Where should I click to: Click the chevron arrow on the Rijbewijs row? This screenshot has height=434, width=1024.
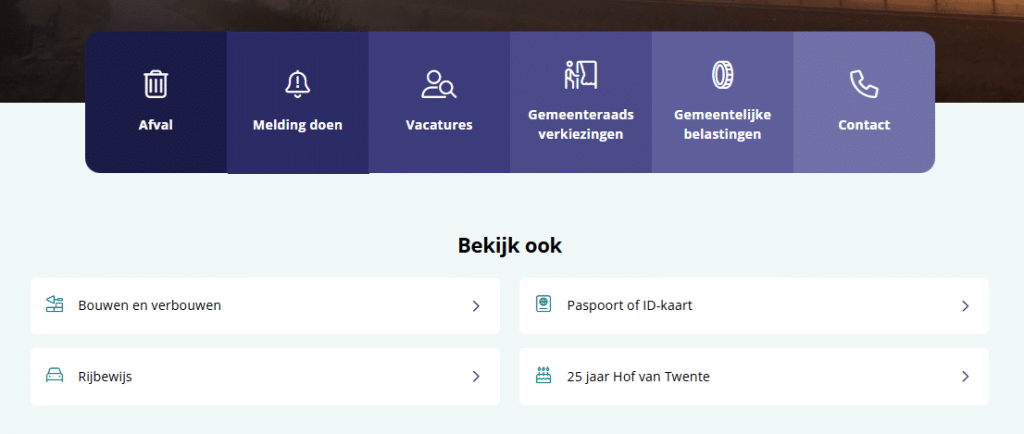(x=476, y=377)
